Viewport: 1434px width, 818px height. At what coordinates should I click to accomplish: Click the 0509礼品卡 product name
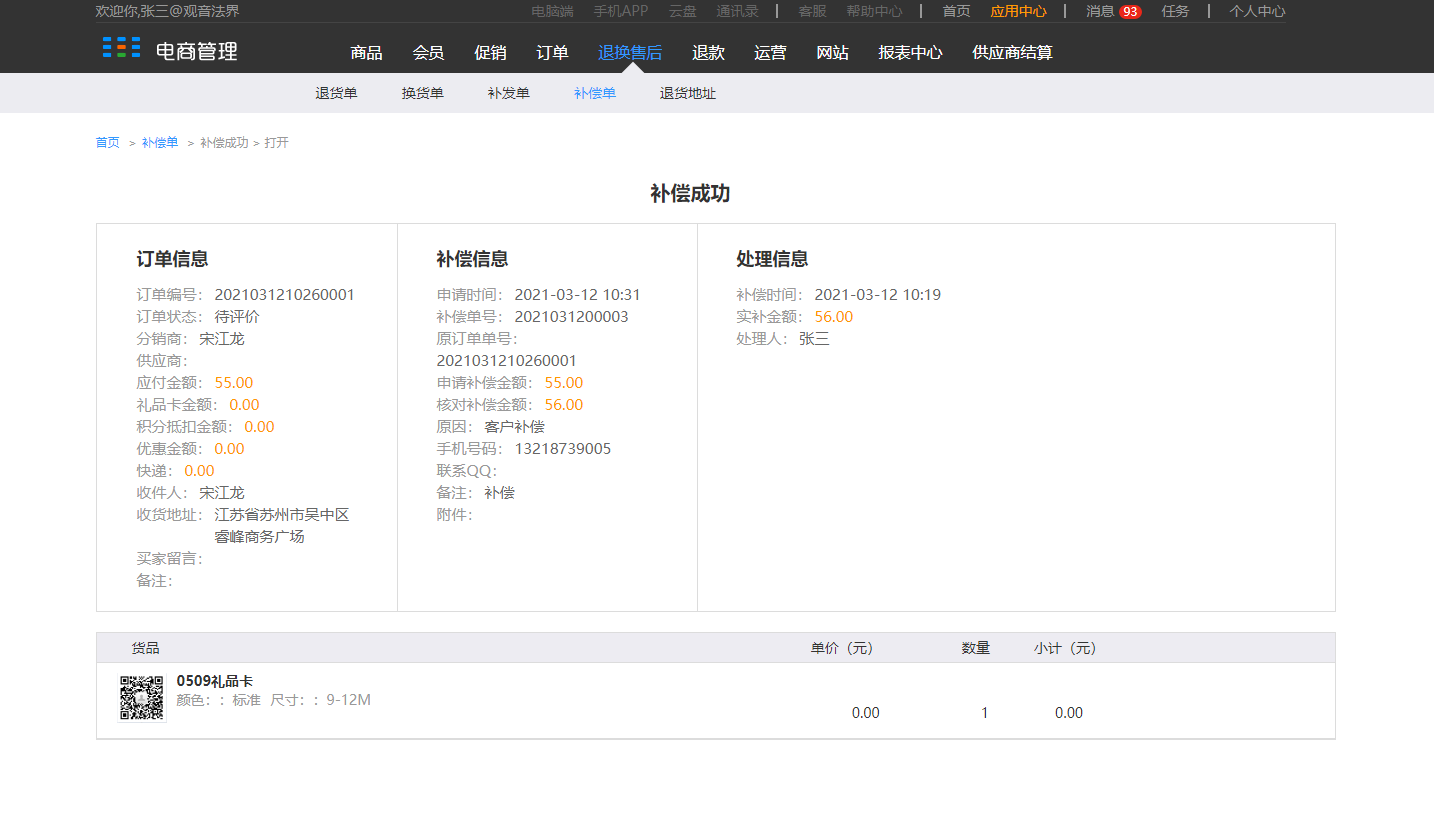coord(215,681)
